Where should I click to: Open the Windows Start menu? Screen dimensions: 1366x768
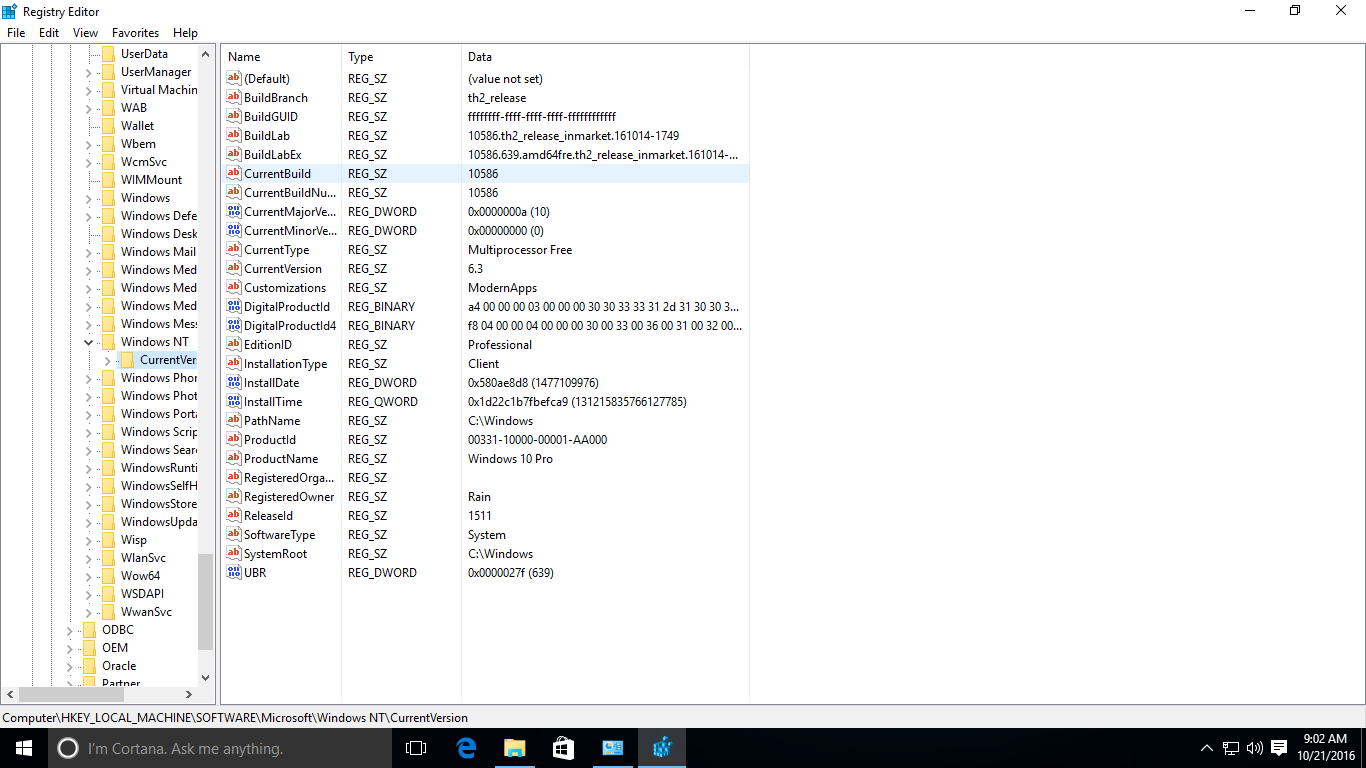24,748
